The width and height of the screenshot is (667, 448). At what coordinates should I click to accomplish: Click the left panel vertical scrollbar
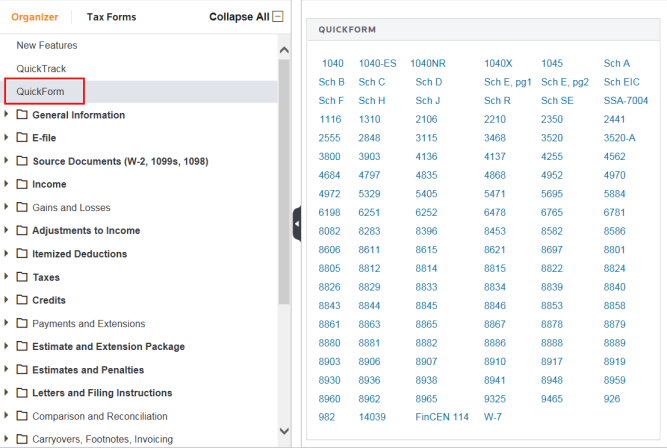[x=284, y=200]
